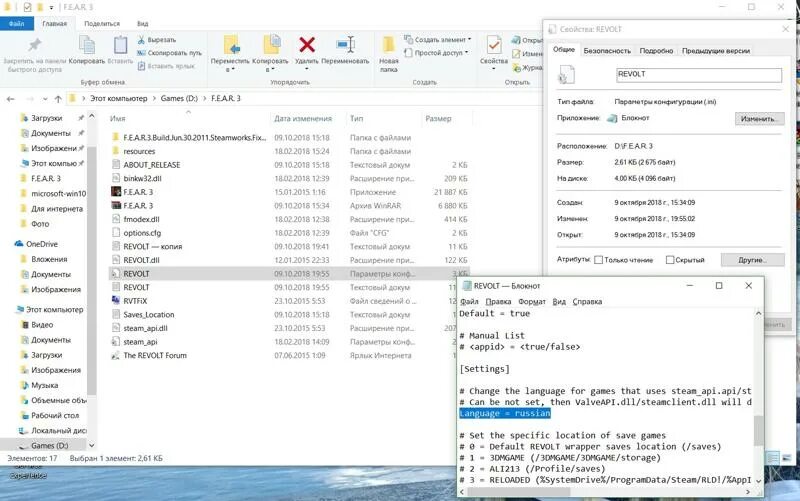Open Рабочий стол in sidebar
This screenshot has width=800, height=501.
[55, 415]
